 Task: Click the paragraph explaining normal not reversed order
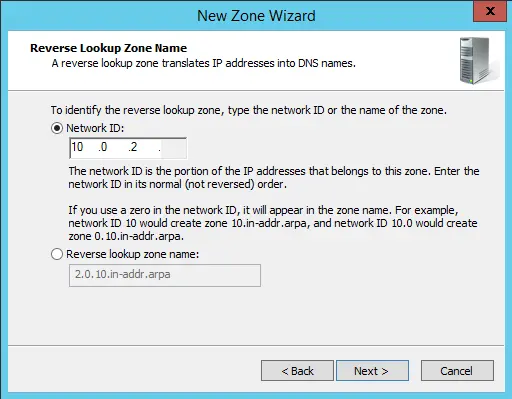[274, 177]
